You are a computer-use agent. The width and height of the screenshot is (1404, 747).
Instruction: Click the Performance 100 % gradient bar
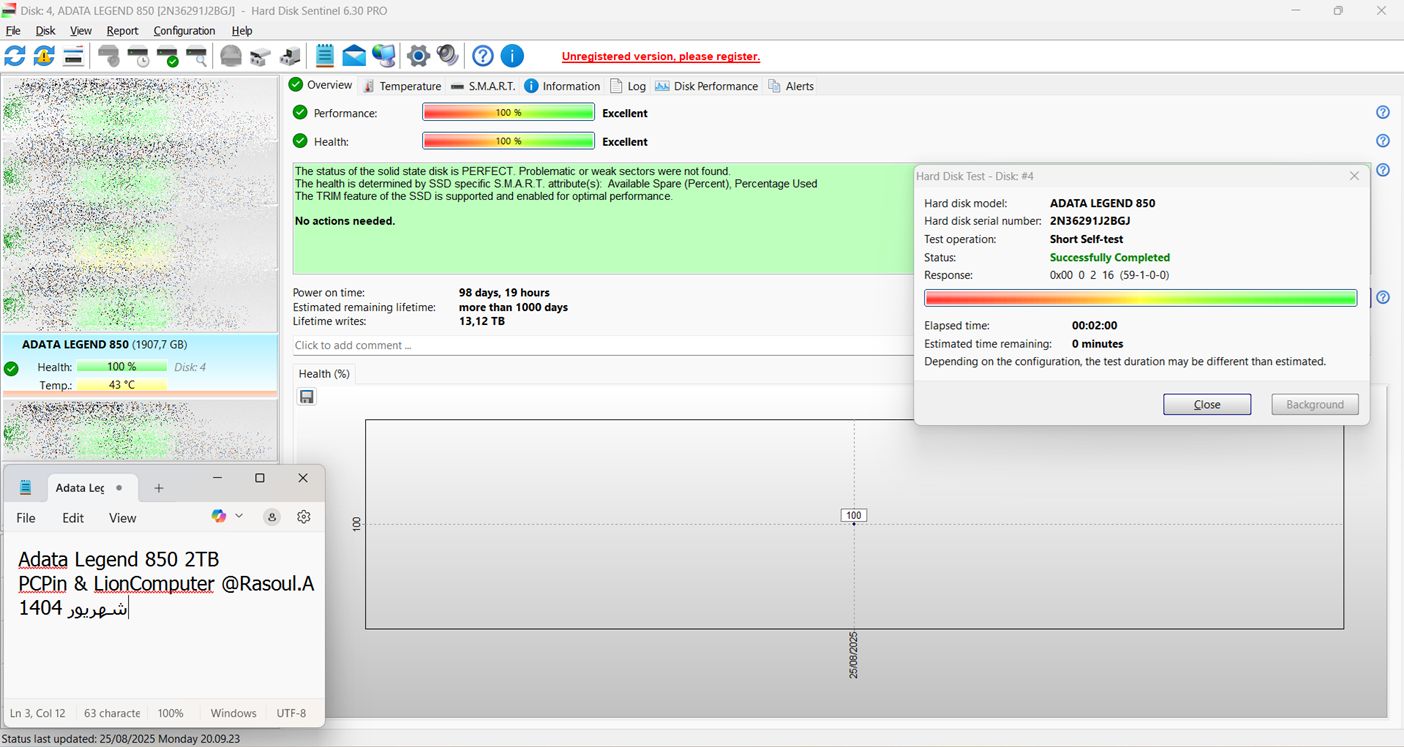(x=508, y=113)
